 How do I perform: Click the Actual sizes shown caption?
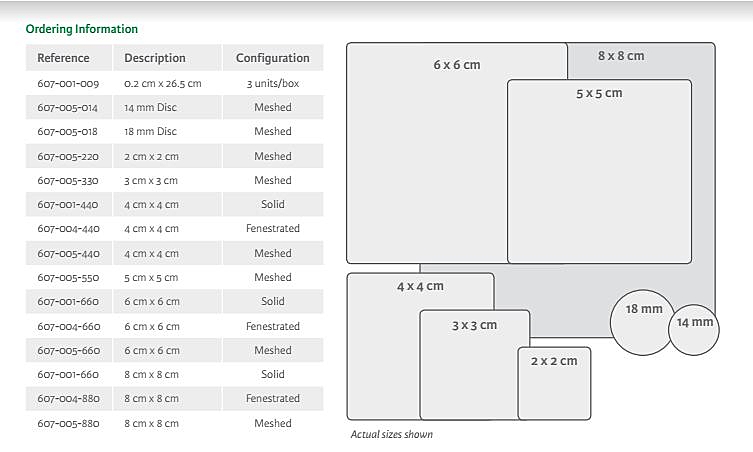coord(392,435)
